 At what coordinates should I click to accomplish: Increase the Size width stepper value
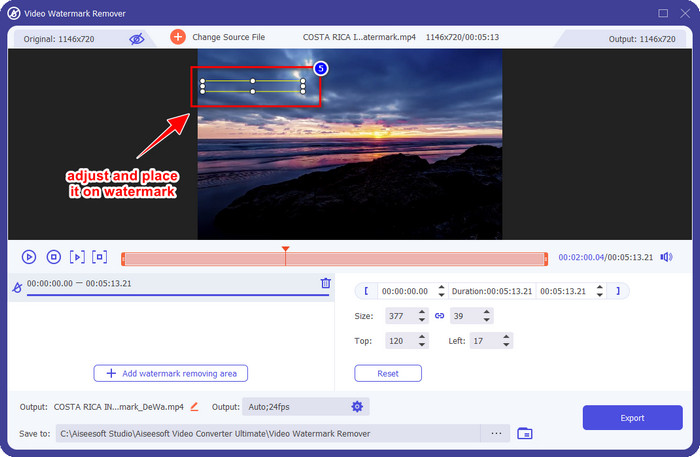coord(423,312)
